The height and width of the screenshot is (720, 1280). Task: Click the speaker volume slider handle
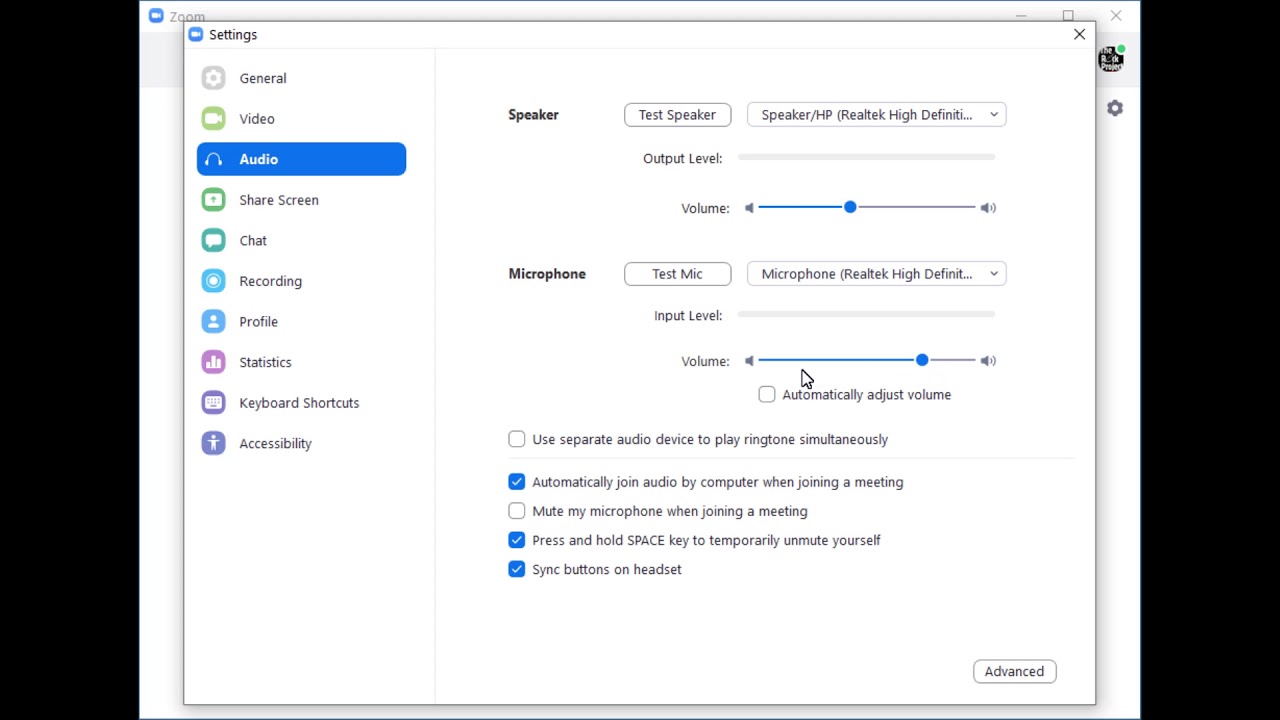click(850, 207)
